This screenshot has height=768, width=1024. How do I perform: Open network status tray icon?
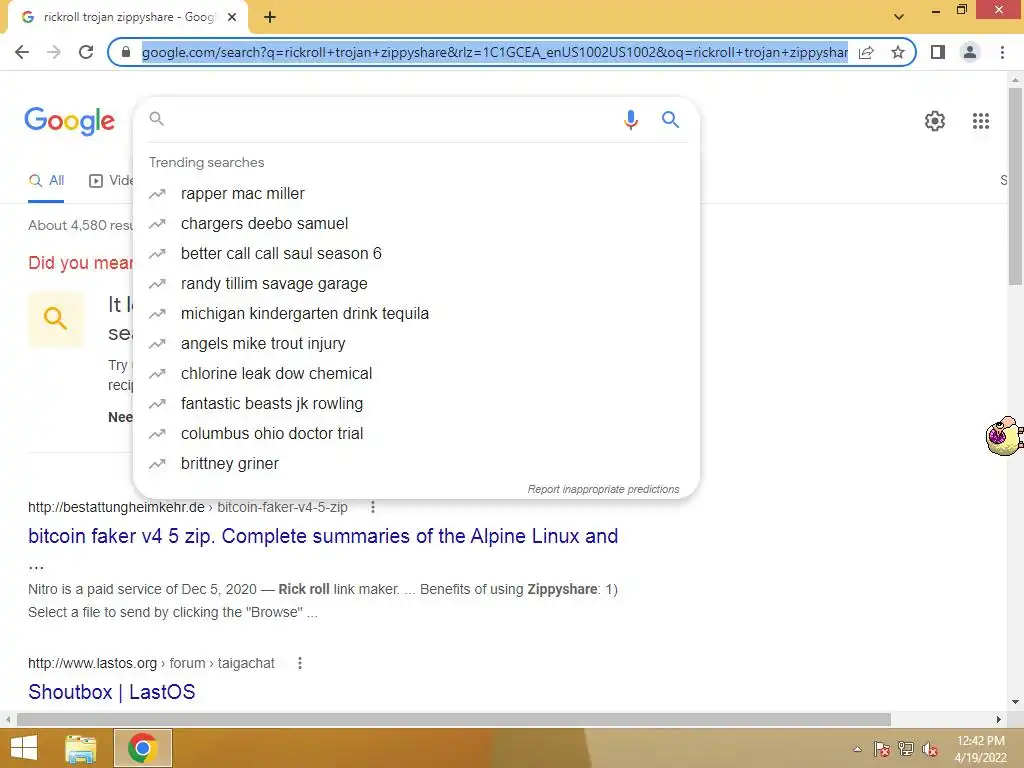(906, 749)
